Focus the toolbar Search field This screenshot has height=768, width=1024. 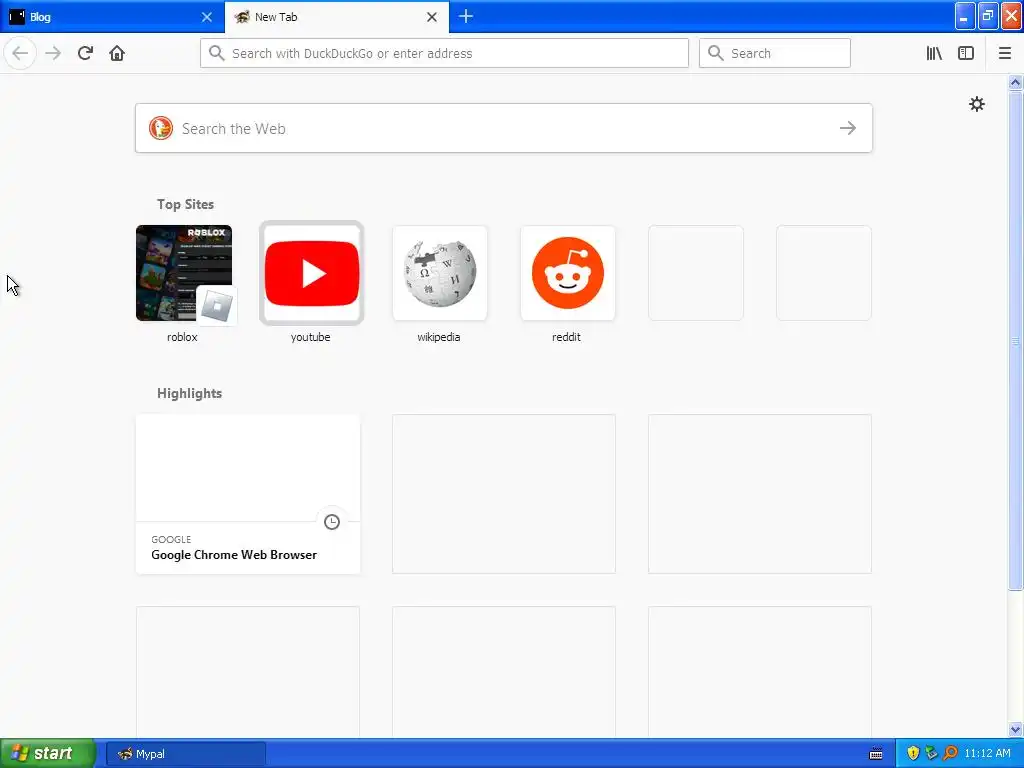[775, 53]
